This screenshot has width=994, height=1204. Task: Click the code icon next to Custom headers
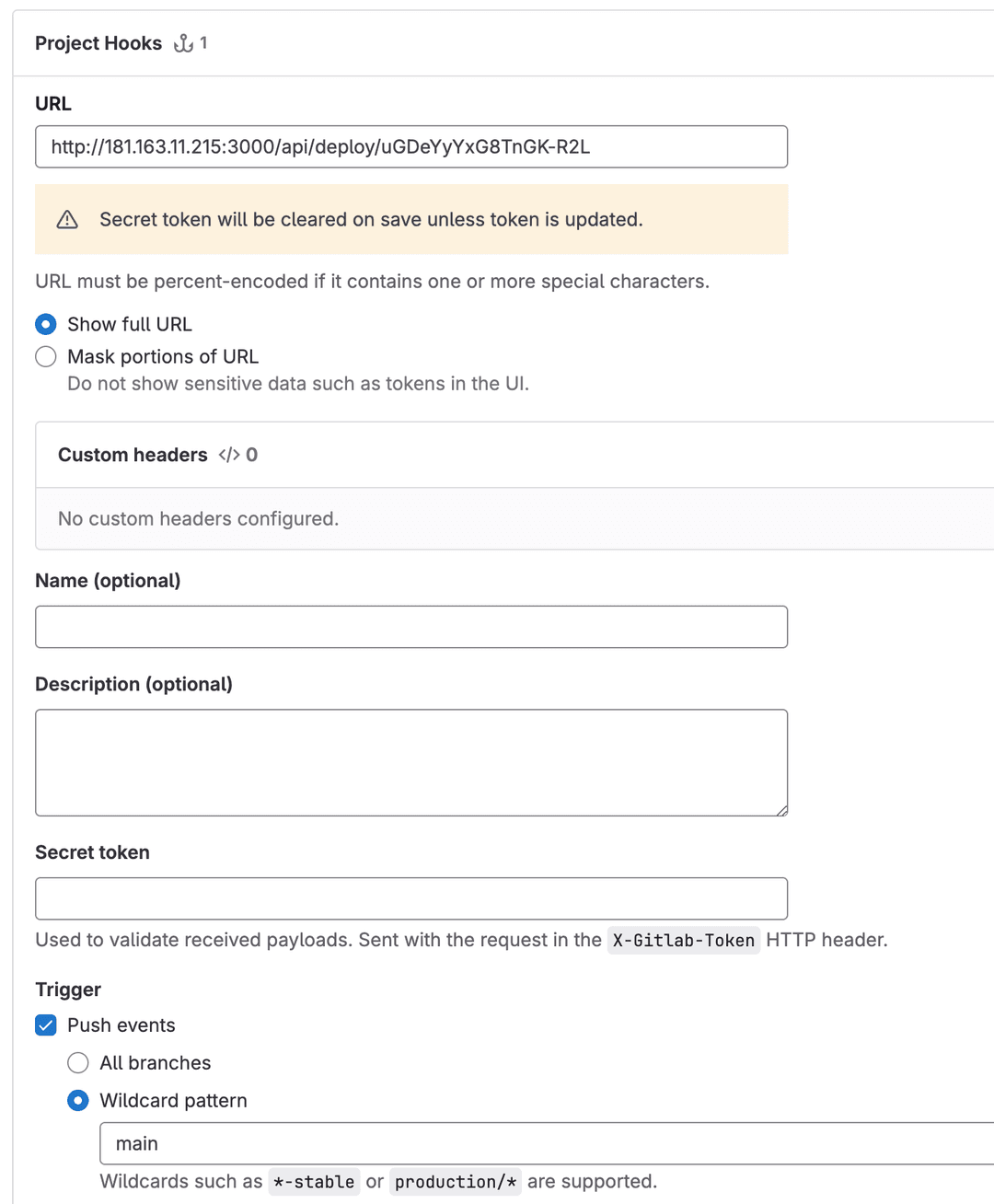tap(227, 455)
